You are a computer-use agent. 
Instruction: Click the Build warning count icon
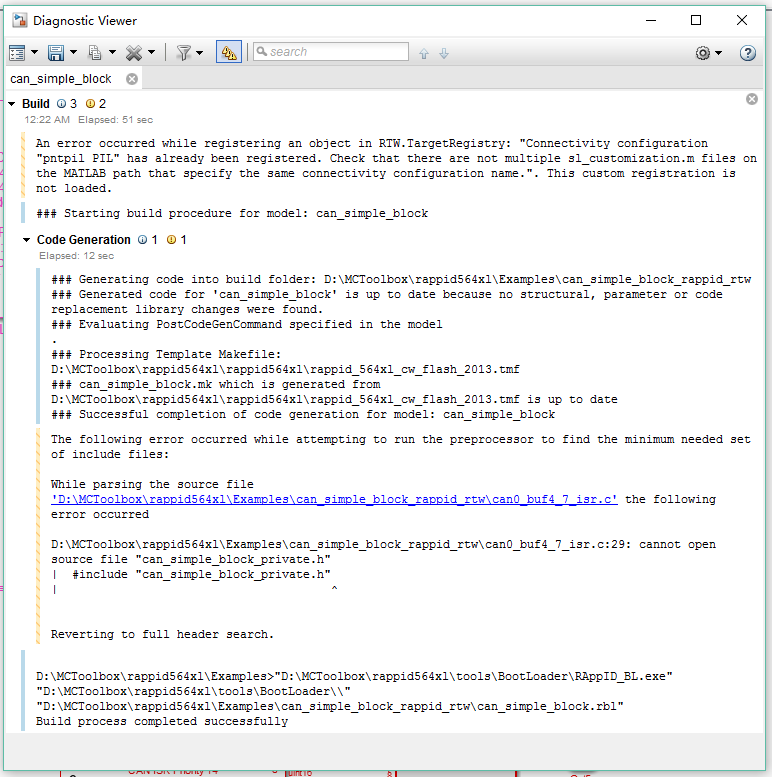coord(90,104)
